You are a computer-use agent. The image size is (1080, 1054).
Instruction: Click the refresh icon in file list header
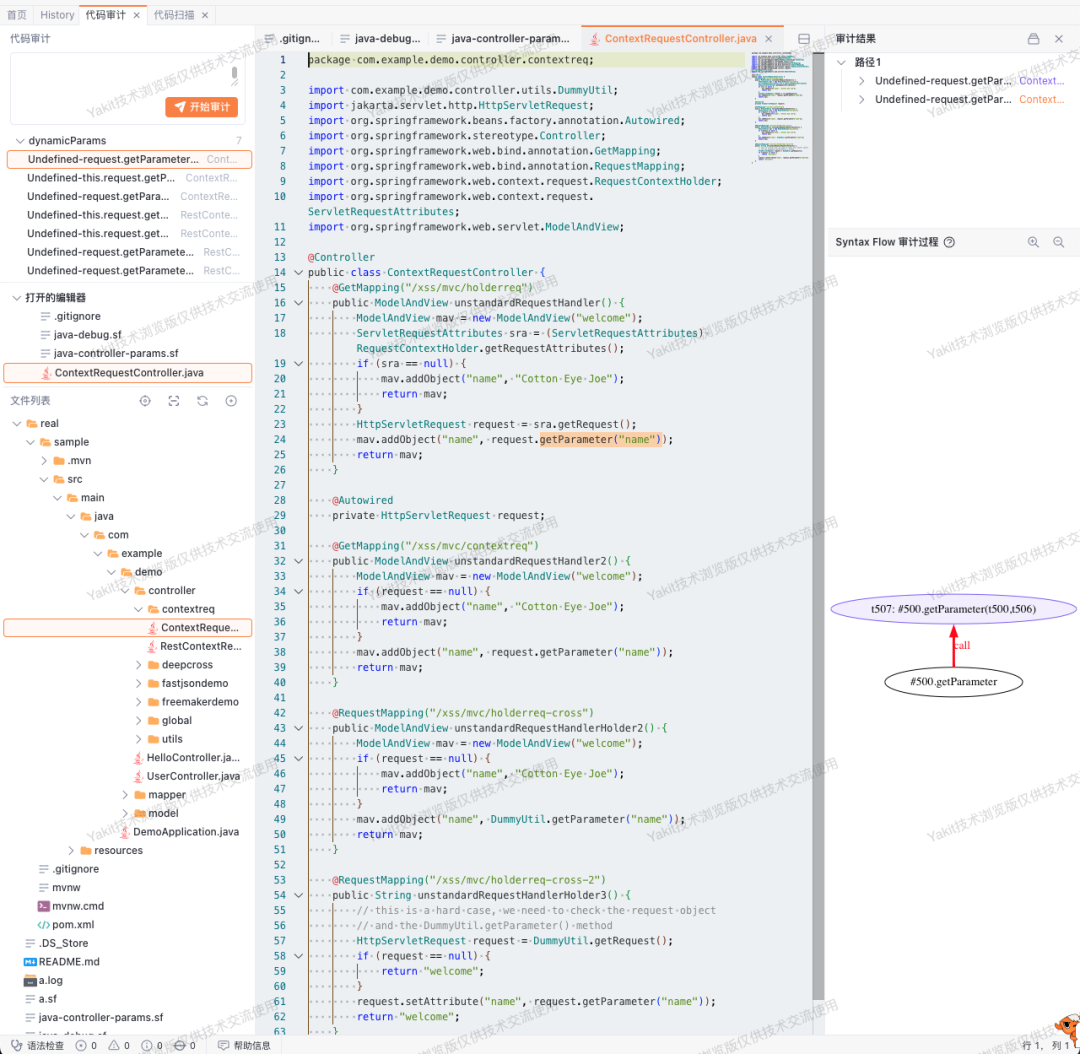click(202, 401)
